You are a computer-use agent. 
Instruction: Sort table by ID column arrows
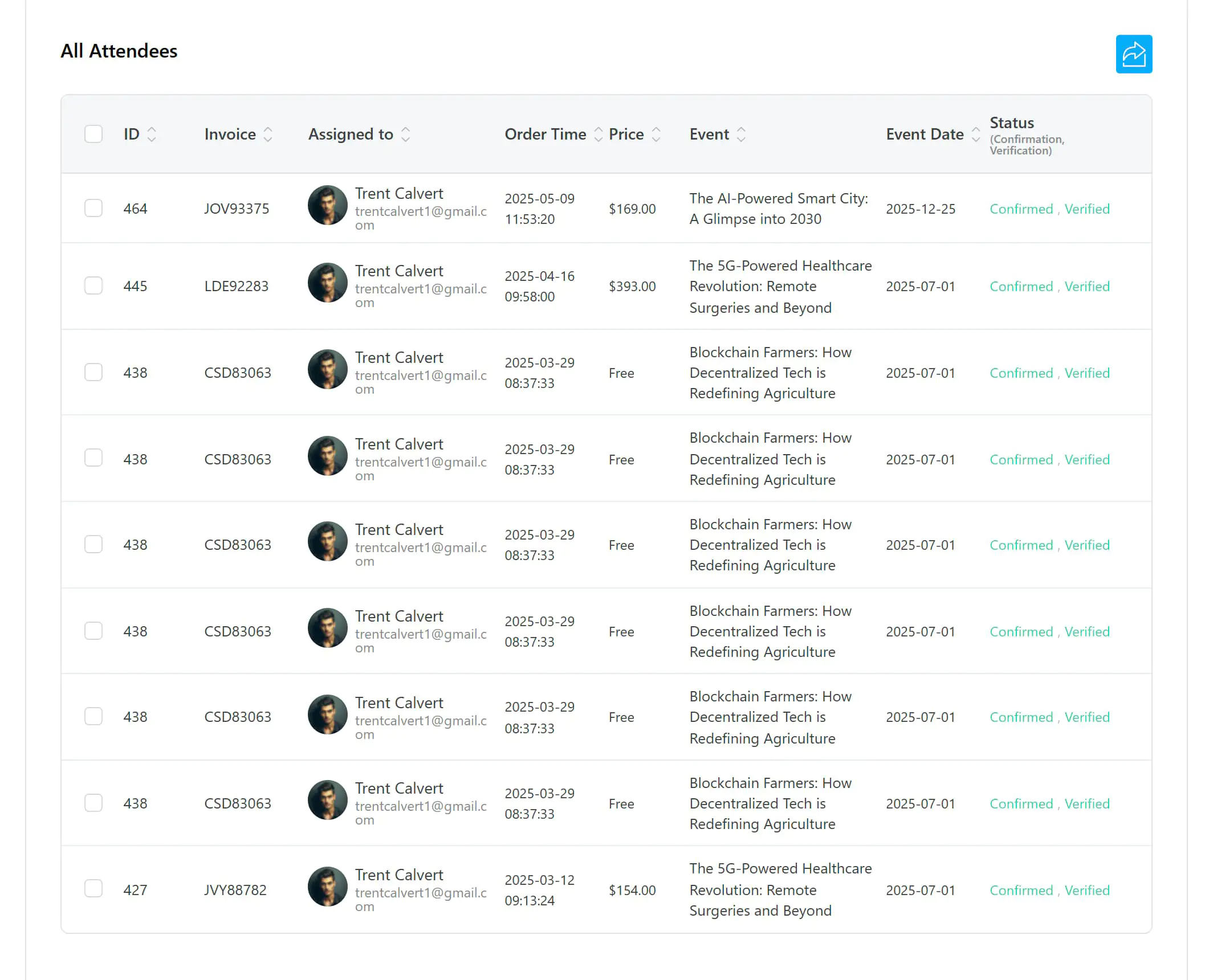pos(152,134)
